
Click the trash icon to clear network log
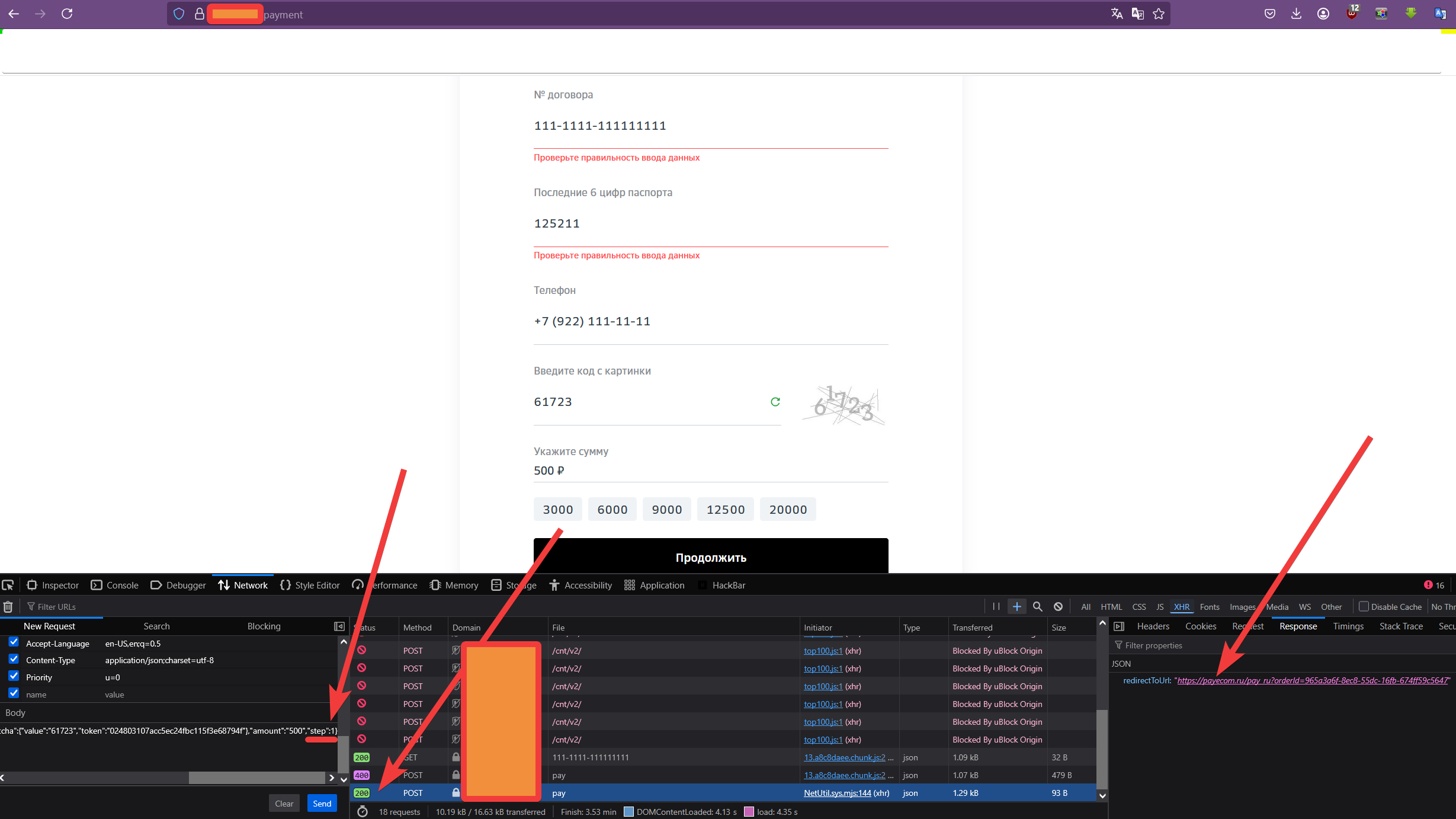[8, 607]
